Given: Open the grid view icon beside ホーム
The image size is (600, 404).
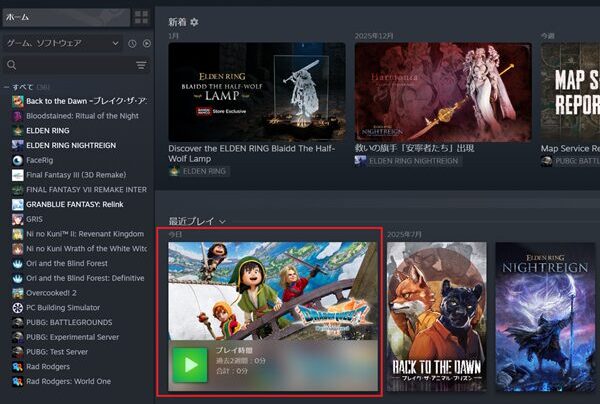Looking at the screenshot, I should point(141,17).
